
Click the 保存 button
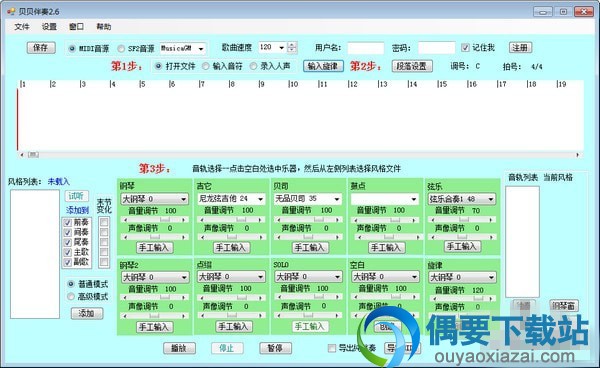pos(41,48)
